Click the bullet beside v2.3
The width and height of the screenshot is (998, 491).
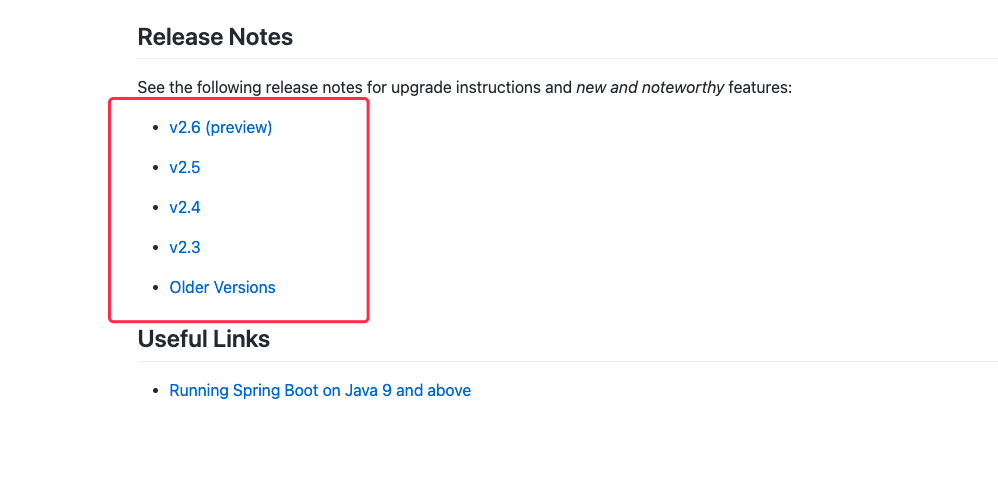(x=155, y=247)
